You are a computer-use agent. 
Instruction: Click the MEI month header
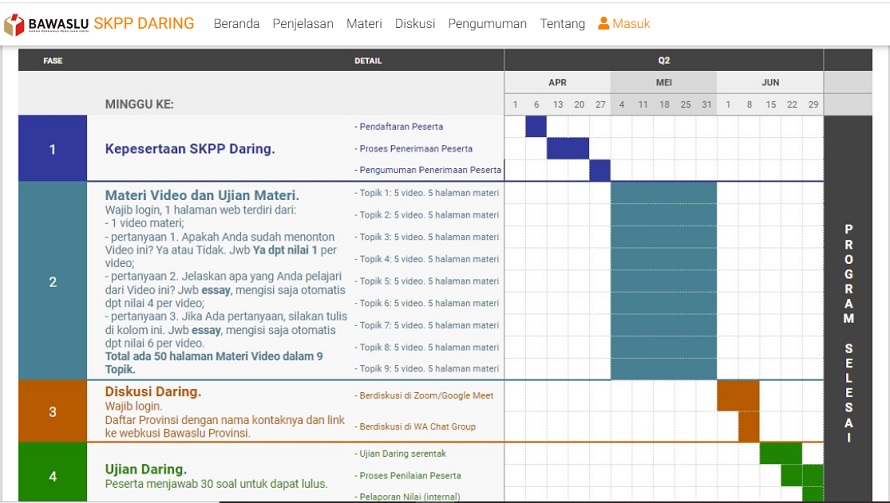point(663,82)
